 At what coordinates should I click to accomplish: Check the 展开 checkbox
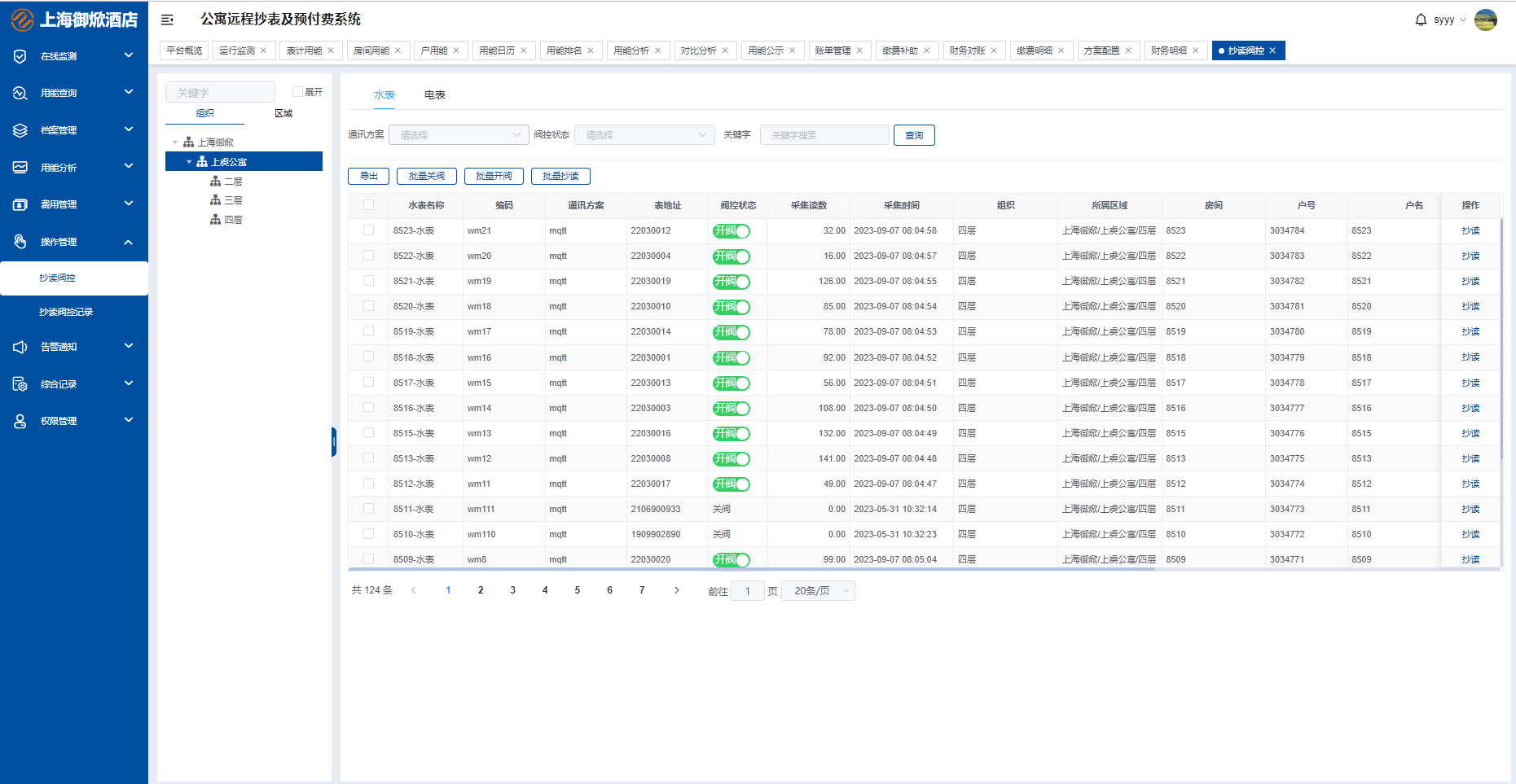[x=297, y=92]
